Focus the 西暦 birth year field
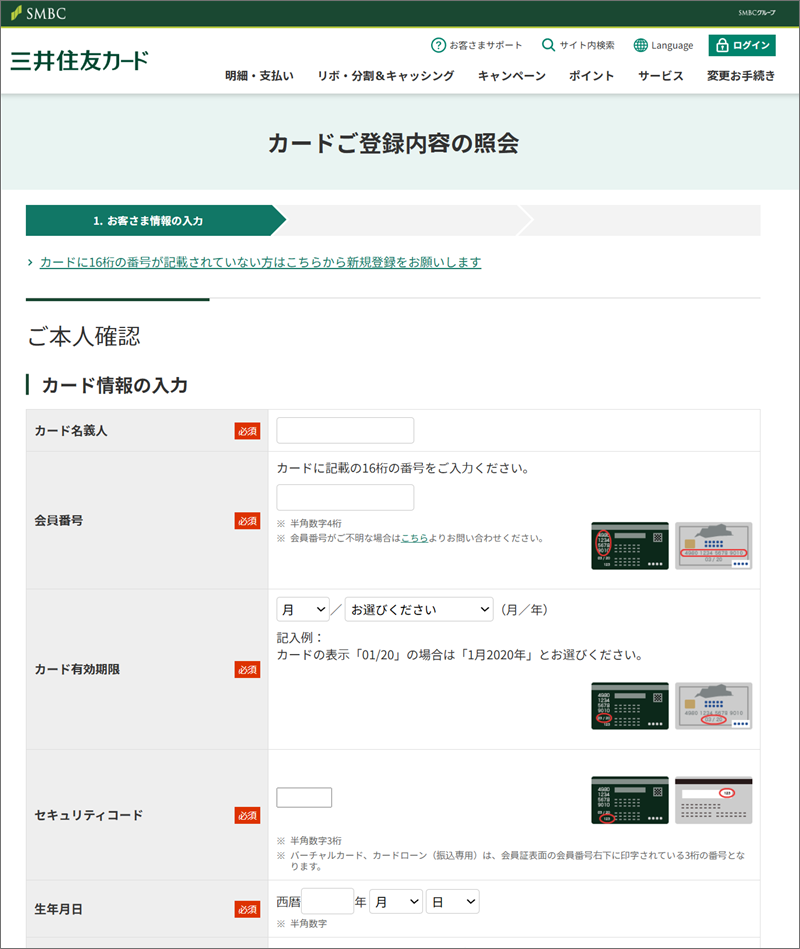 [327, 901]
